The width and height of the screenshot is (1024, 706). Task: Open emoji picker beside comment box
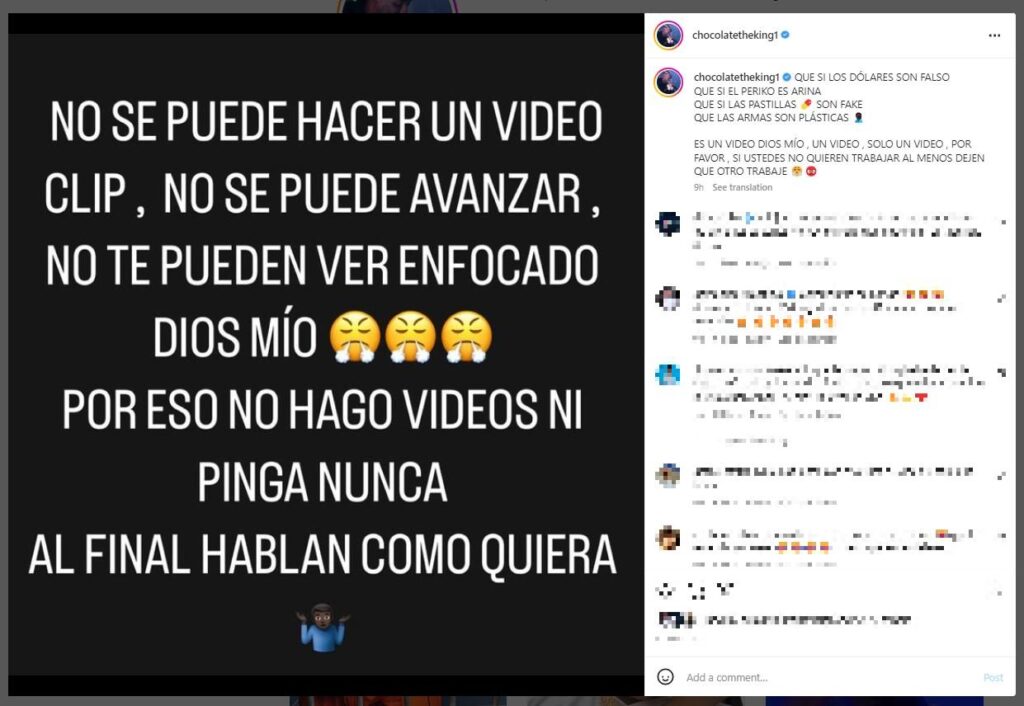point(665,677)
